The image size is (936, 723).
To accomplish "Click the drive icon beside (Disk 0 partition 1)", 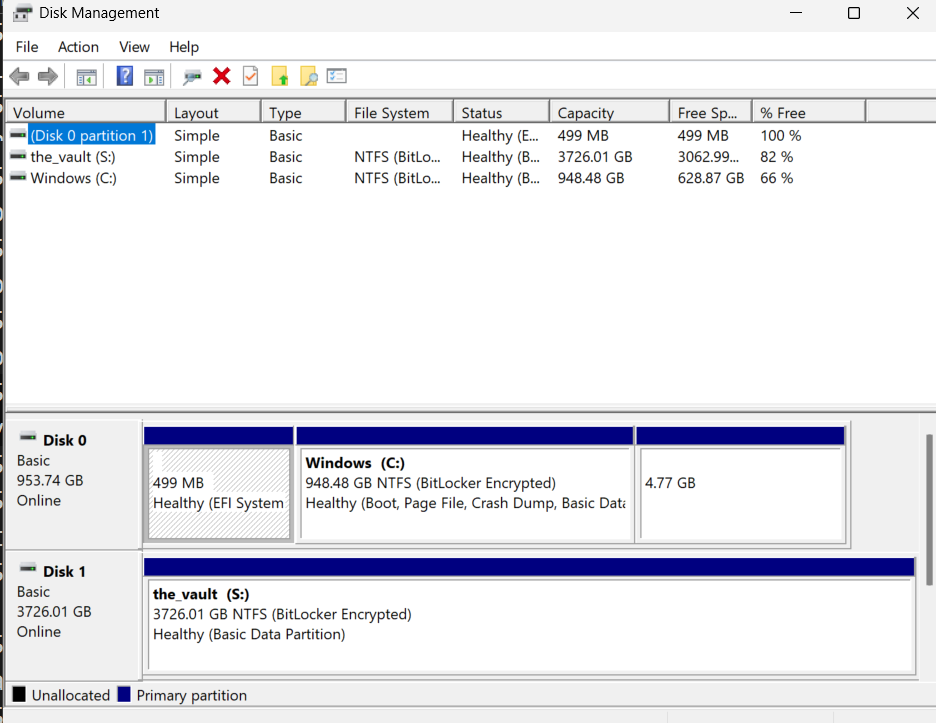I will (19, 135).
